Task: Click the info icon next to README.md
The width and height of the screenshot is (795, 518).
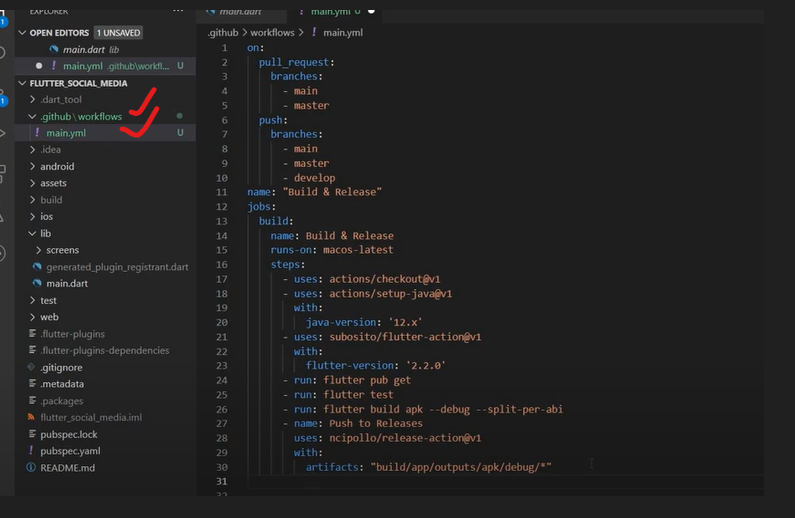Action: [32, 468]
